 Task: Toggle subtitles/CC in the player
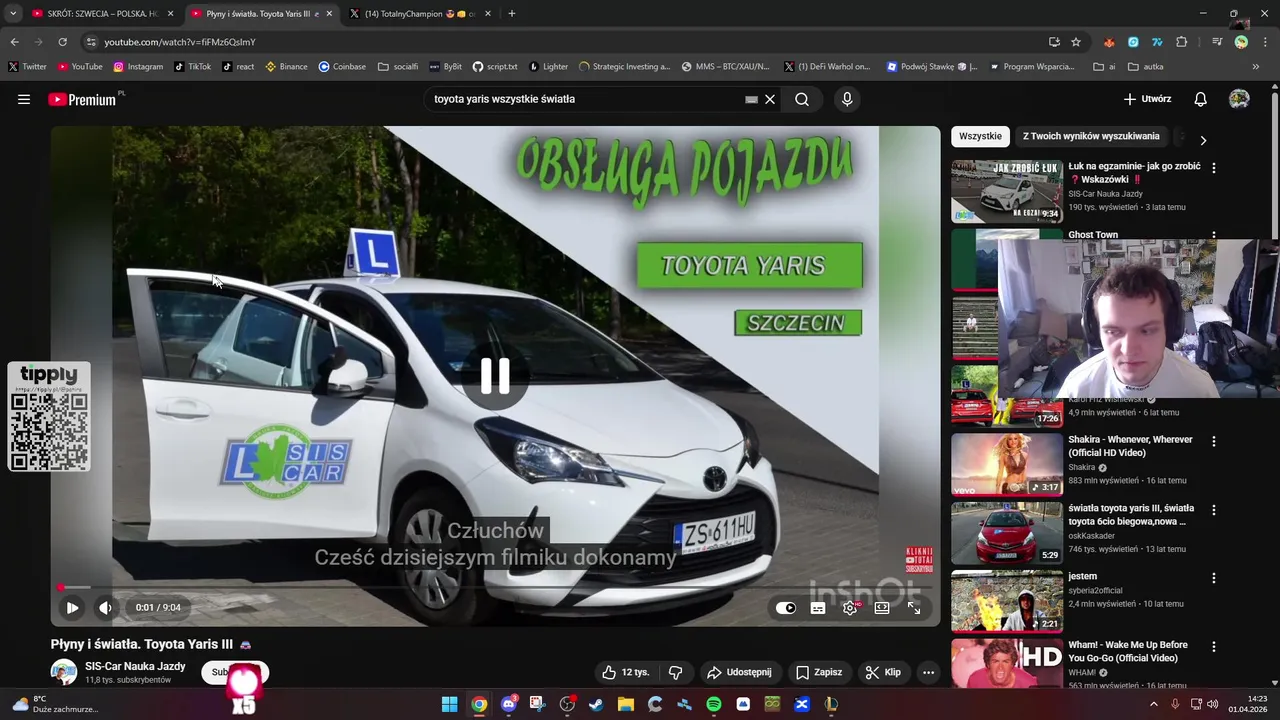tap(818, 607)
